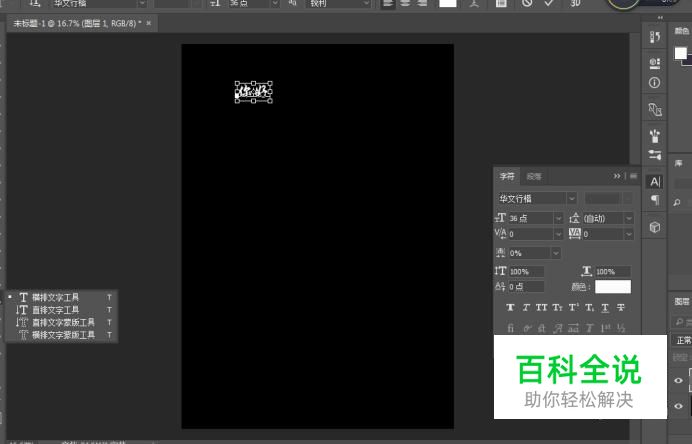
Task: Left align text in options bar
Action: pyautogui.click(x=388, y=4)
